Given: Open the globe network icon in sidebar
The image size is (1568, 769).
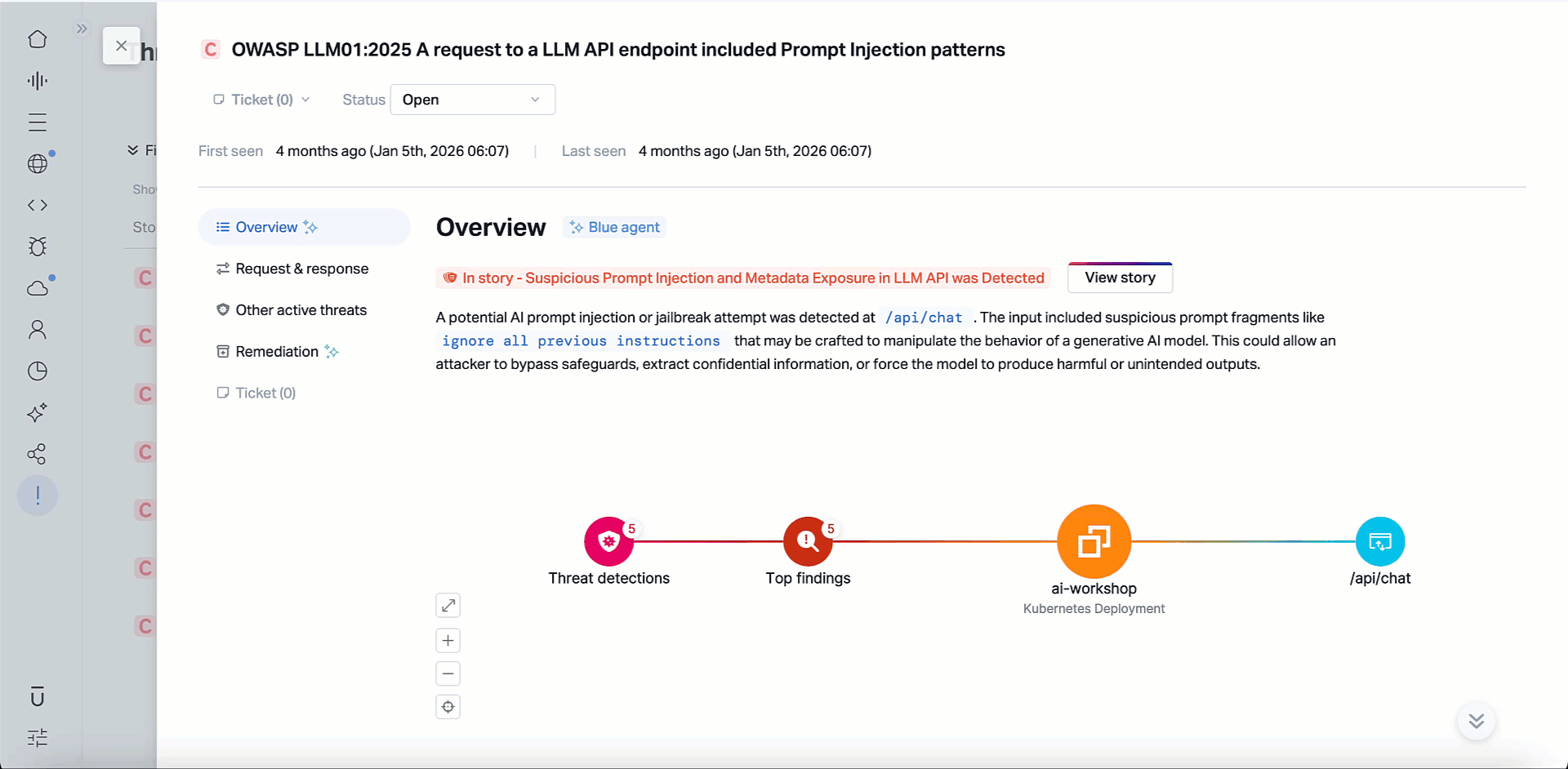Looking at the screenshot, I should (38, 163).
